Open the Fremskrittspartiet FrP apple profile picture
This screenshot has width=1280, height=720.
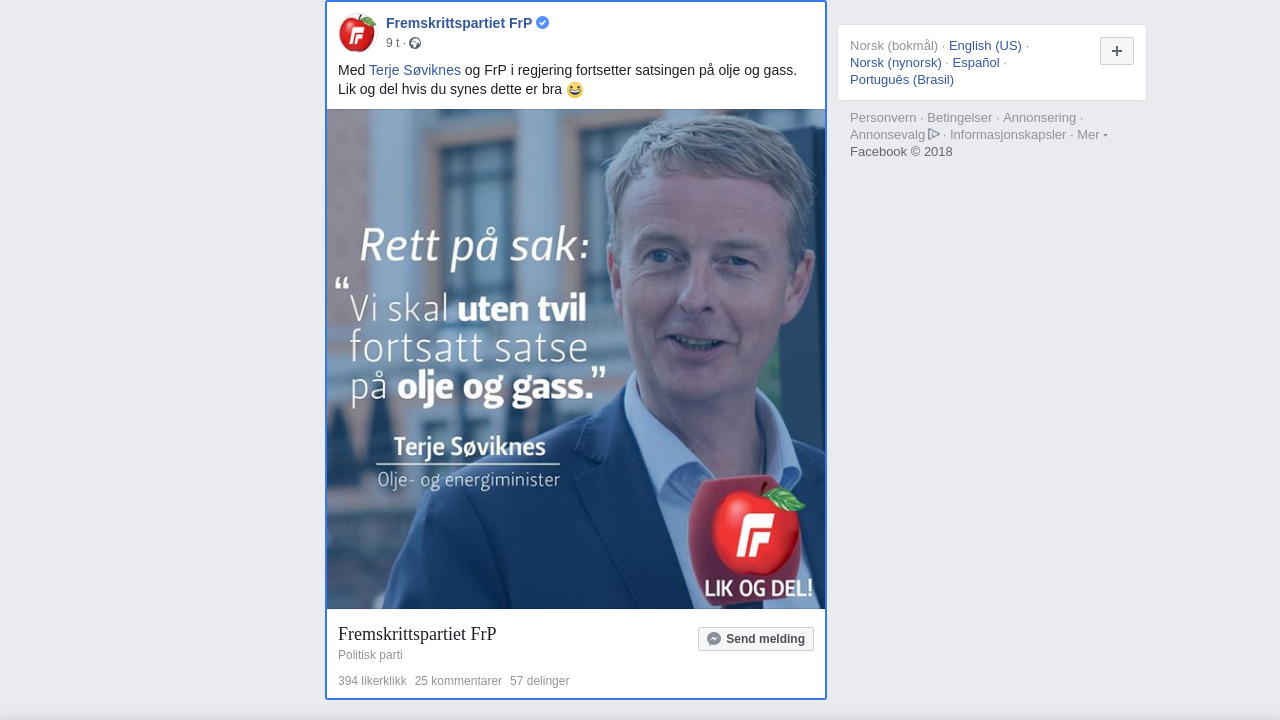tap(357, 33)
